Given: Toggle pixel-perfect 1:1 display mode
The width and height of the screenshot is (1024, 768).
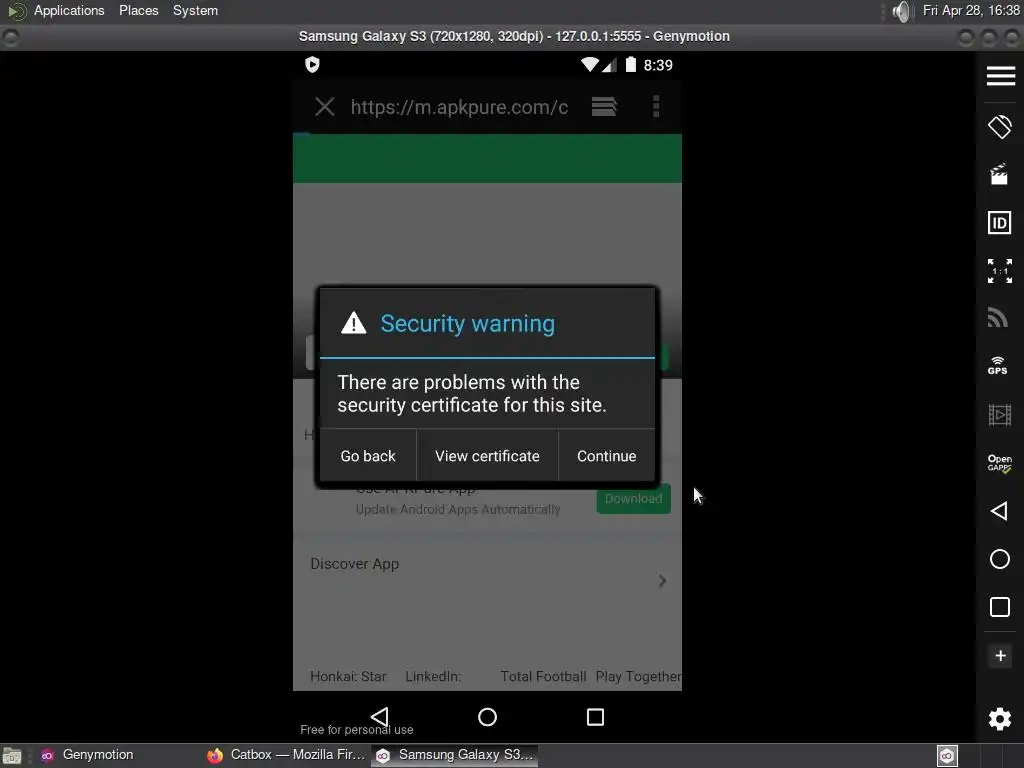Looking at the screenshot, I should click(999, 270).
